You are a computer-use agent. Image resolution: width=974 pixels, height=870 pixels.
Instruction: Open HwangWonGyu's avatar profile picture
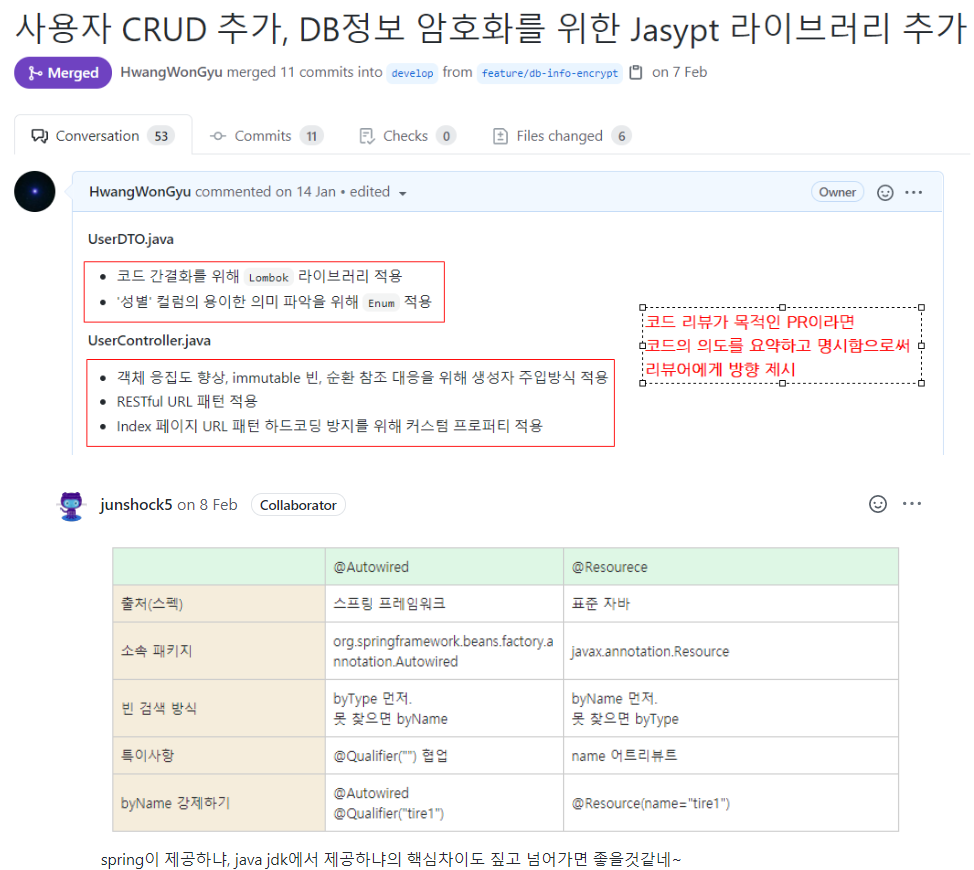pos(35,191)
